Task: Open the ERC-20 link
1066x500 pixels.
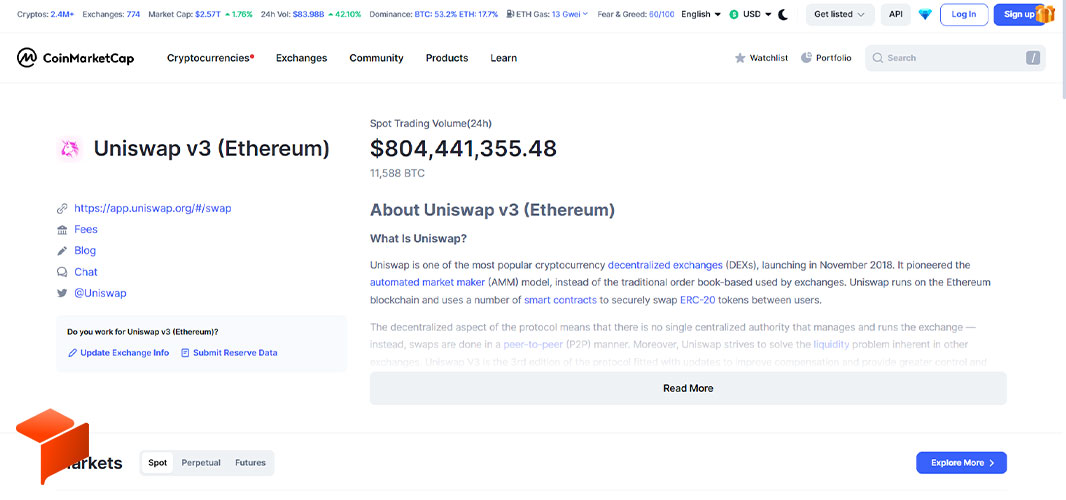Action: 698,299
